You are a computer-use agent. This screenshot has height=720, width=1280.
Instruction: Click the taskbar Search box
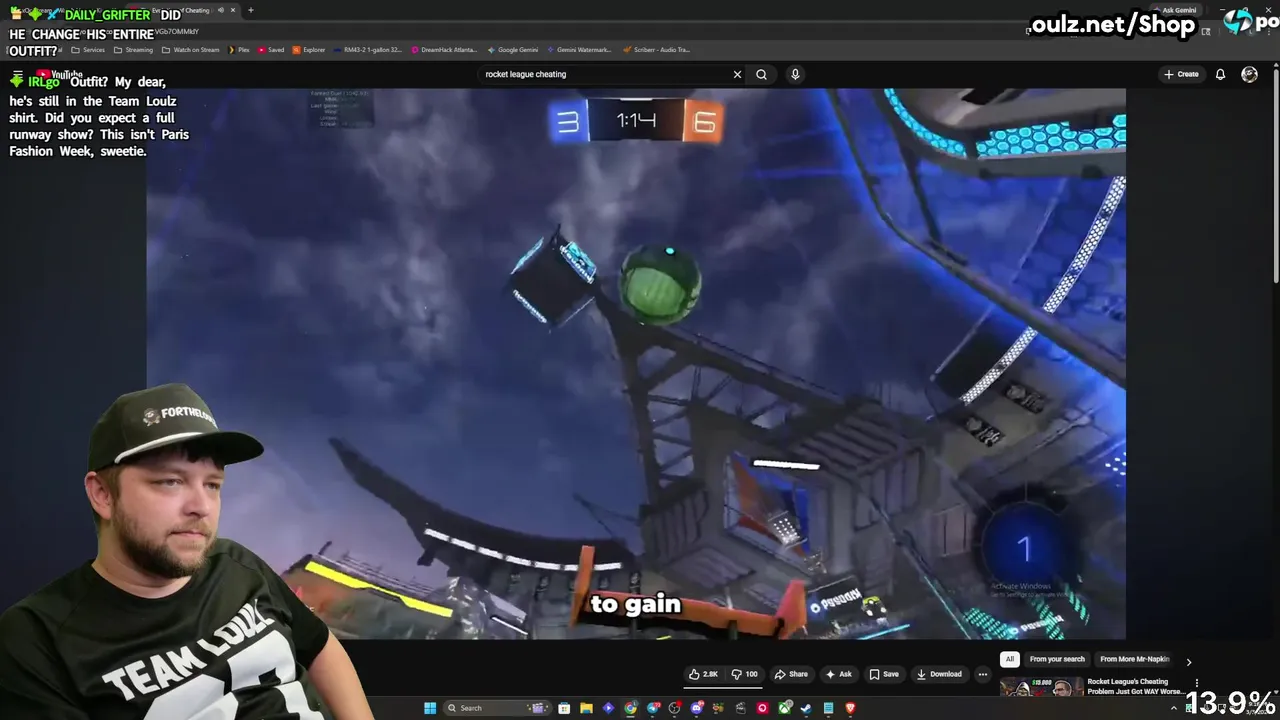click(497, 708)
